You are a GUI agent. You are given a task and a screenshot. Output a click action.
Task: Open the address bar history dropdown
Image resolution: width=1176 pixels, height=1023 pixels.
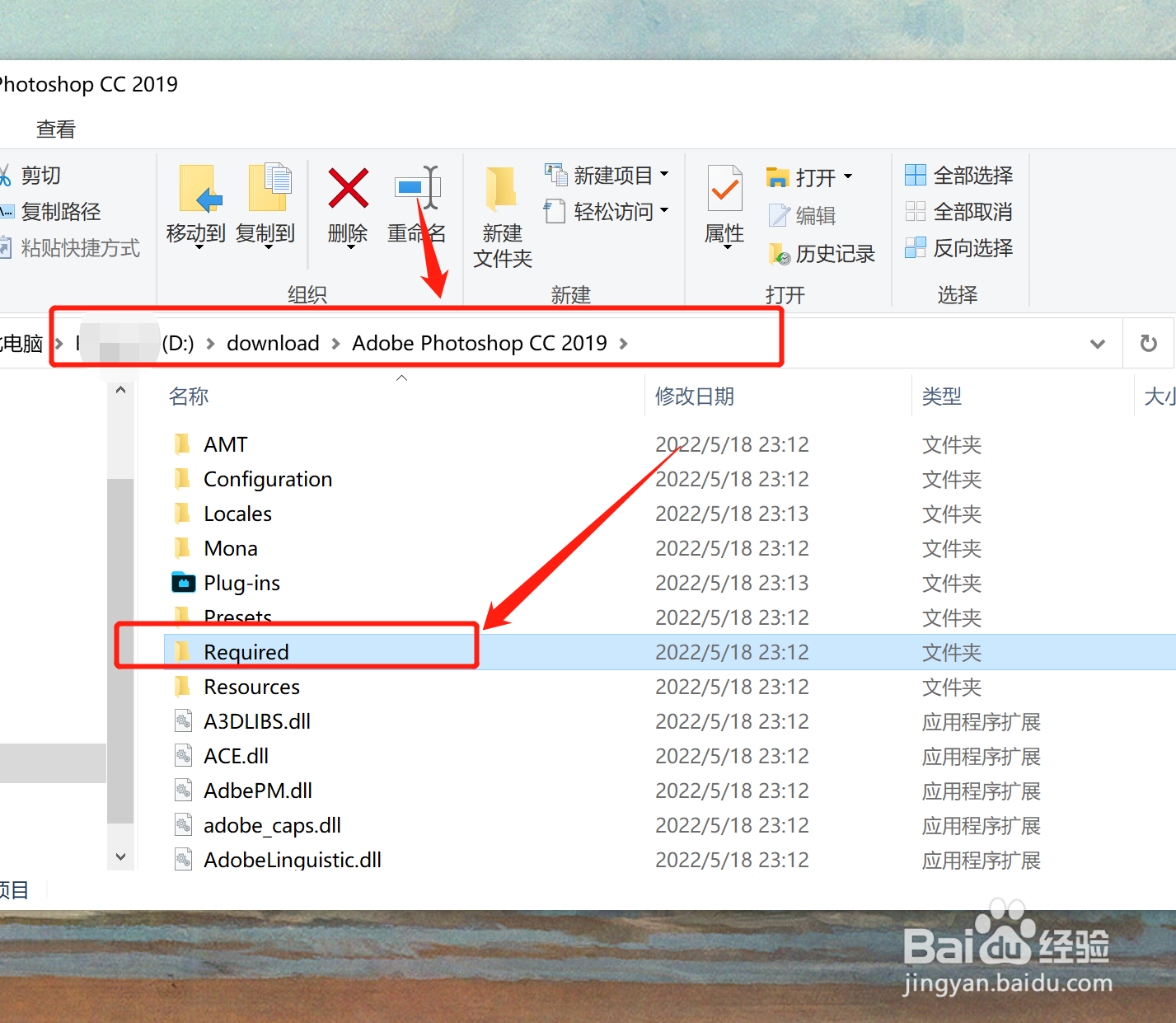(x=1098, y=344)
